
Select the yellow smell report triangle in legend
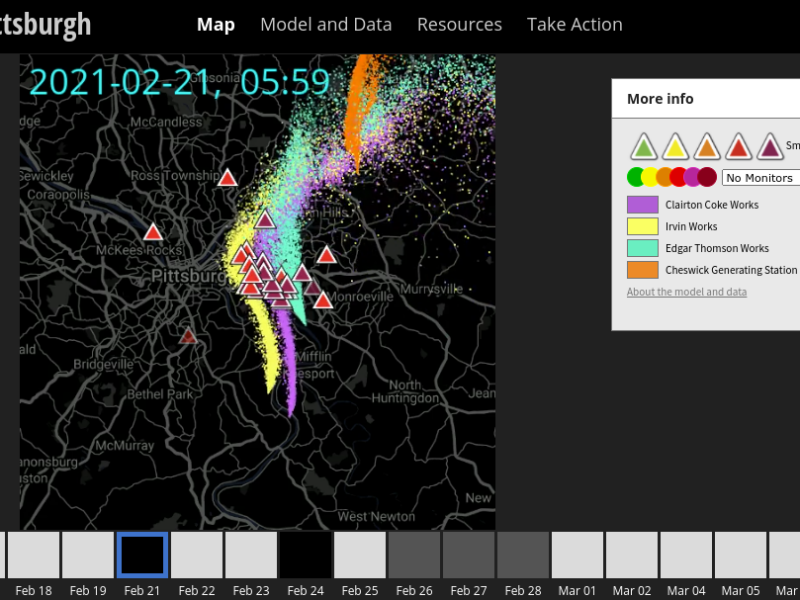(x=677, y=146)
